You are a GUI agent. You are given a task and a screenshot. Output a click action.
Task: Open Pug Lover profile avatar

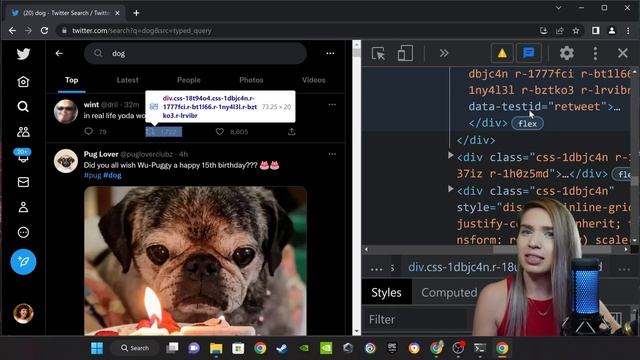[66, 161]
